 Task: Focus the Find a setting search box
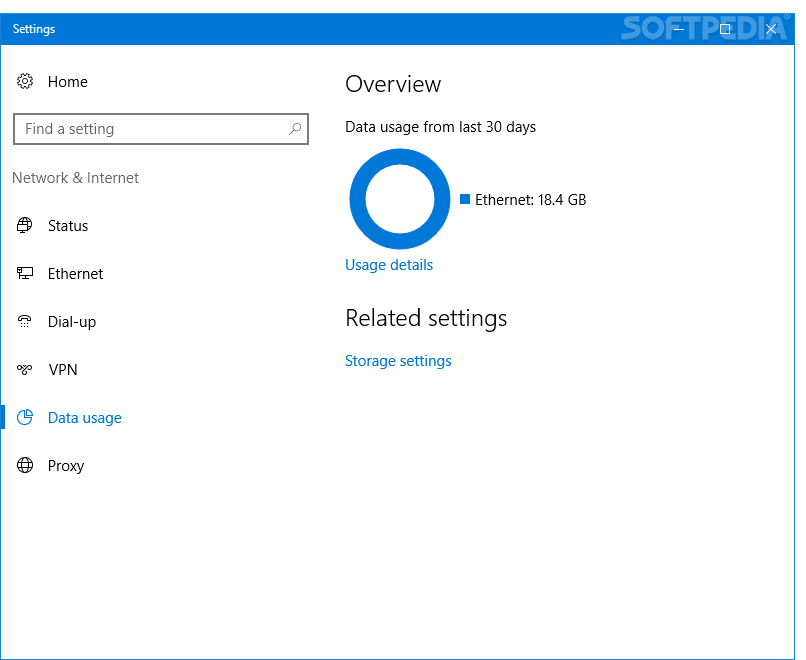click(x=161, y=129)
